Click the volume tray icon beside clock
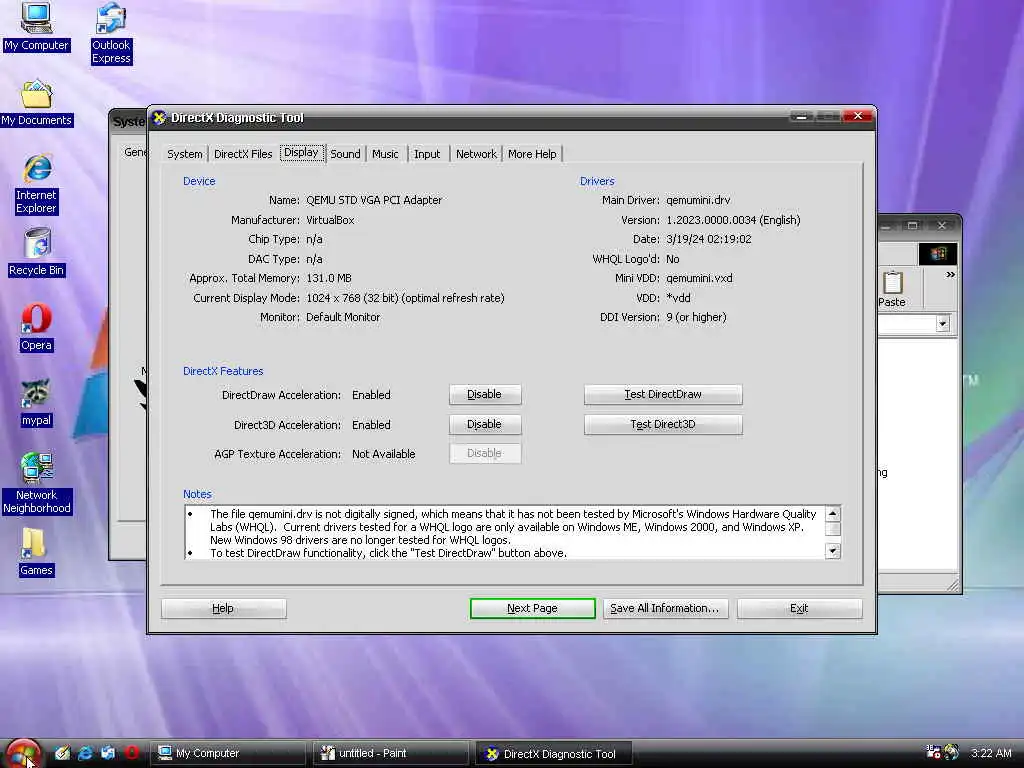The image size is (1024, 768). [952, 752]
